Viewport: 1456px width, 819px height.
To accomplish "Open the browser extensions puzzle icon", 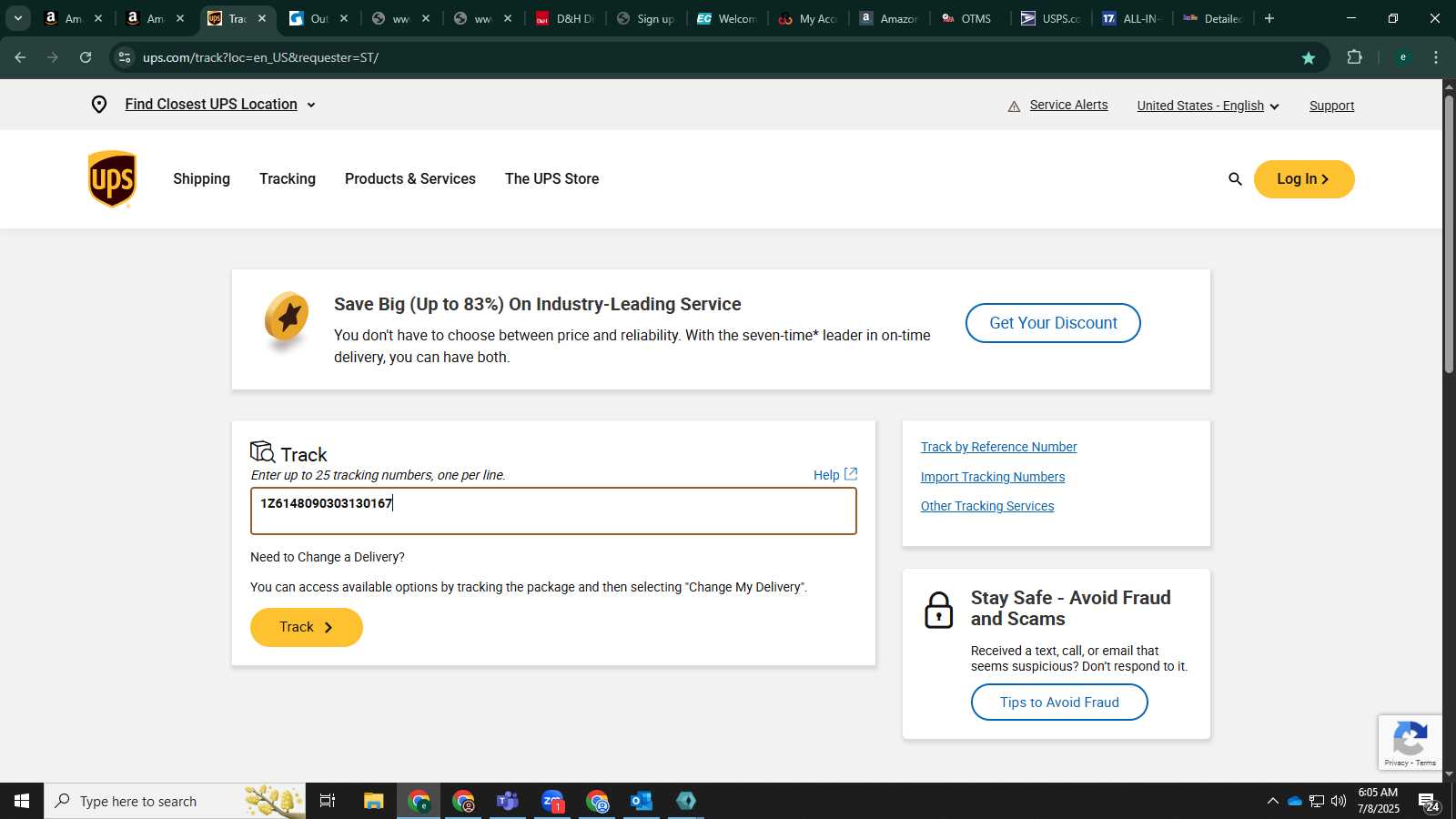I will point(1354,57).
